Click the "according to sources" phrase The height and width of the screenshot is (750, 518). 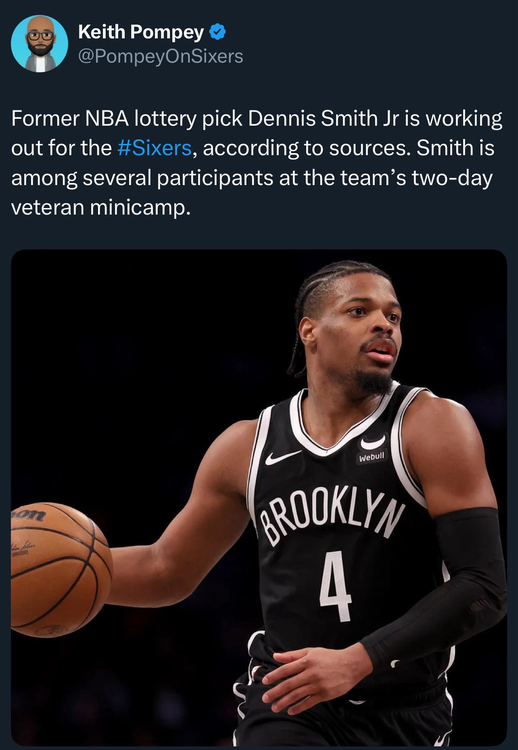tap(306, 148)
